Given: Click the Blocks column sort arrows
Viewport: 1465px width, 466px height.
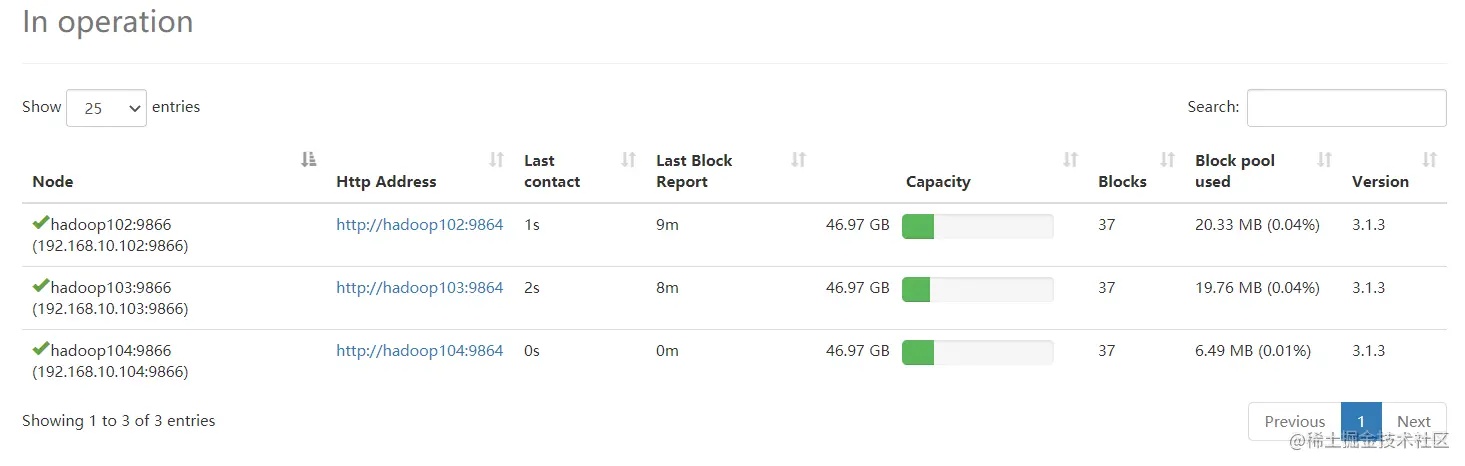Looking at the screenshot, I should click(x=1167, y=160).
